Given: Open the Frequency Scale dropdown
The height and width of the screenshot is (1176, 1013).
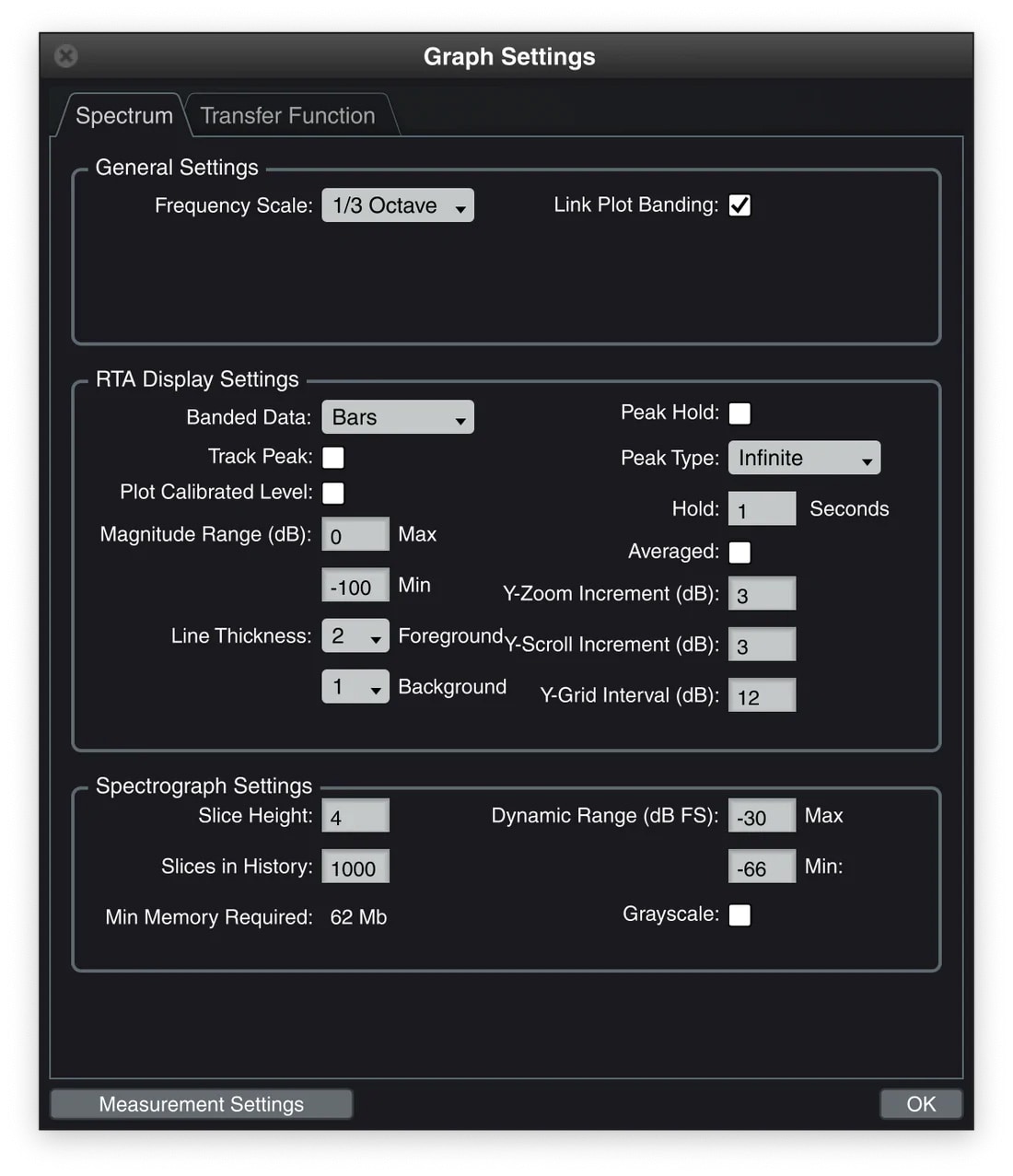Looking at the screenshot, I should click(397, 205).
